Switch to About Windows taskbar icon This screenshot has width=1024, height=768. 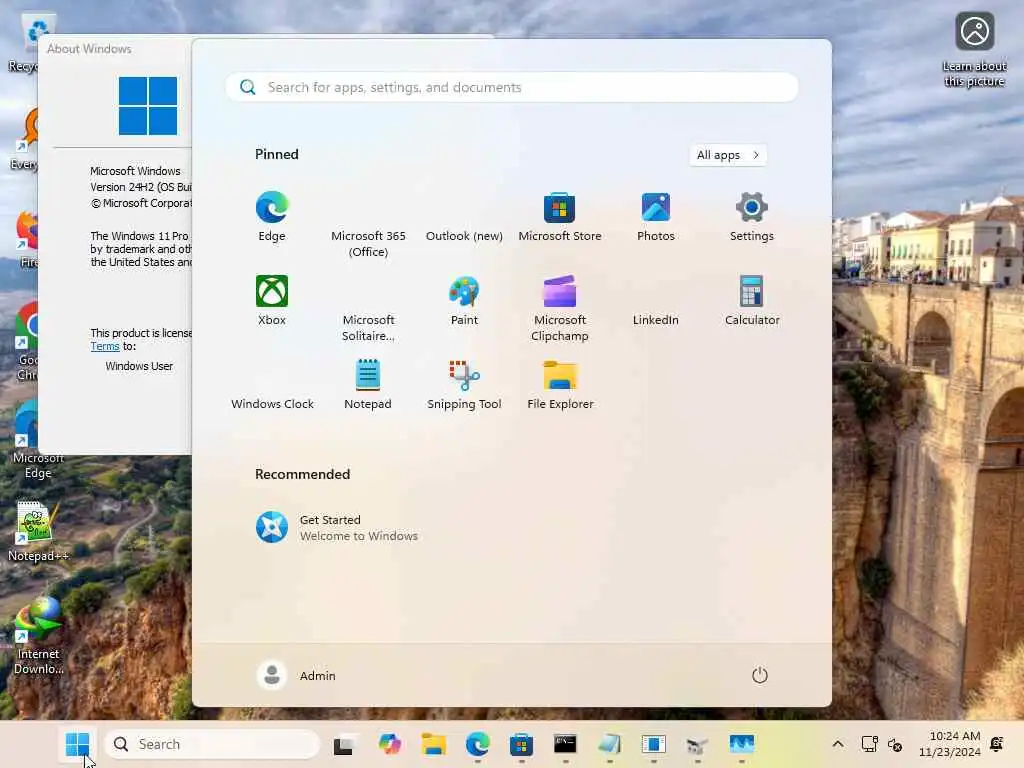(653, 744)
